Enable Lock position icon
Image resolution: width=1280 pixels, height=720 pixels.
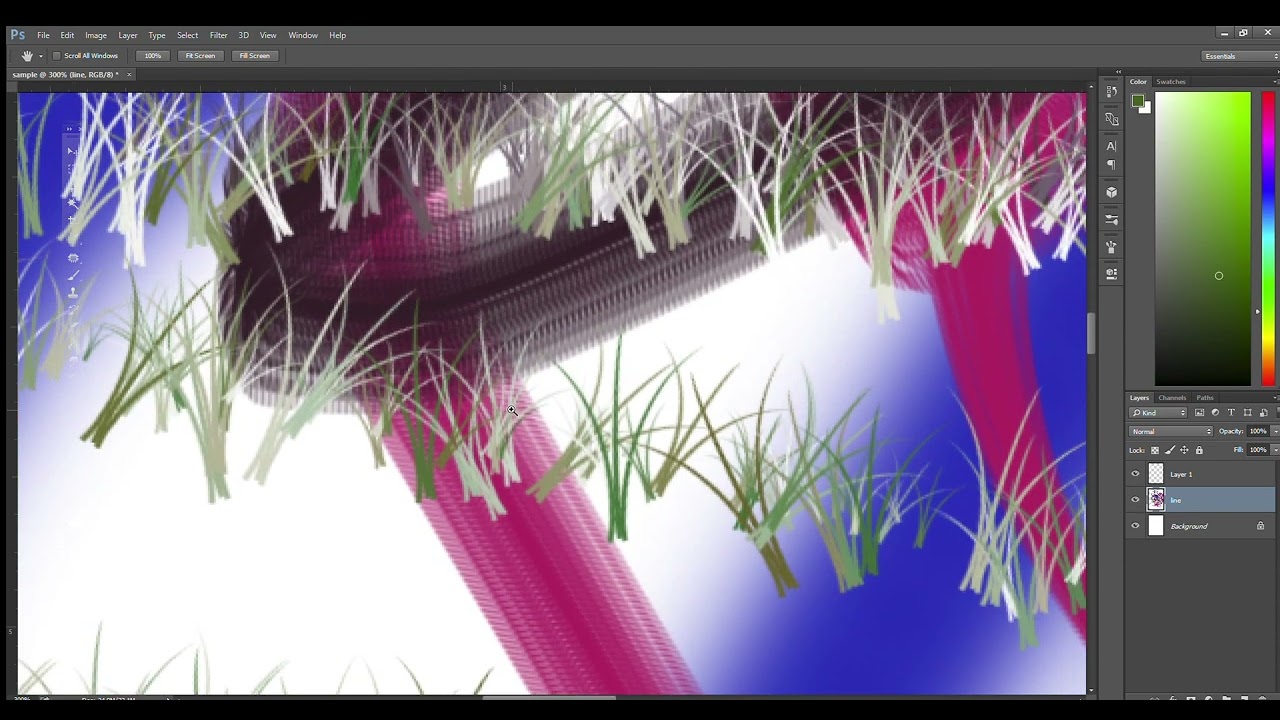pos(1184,450)
